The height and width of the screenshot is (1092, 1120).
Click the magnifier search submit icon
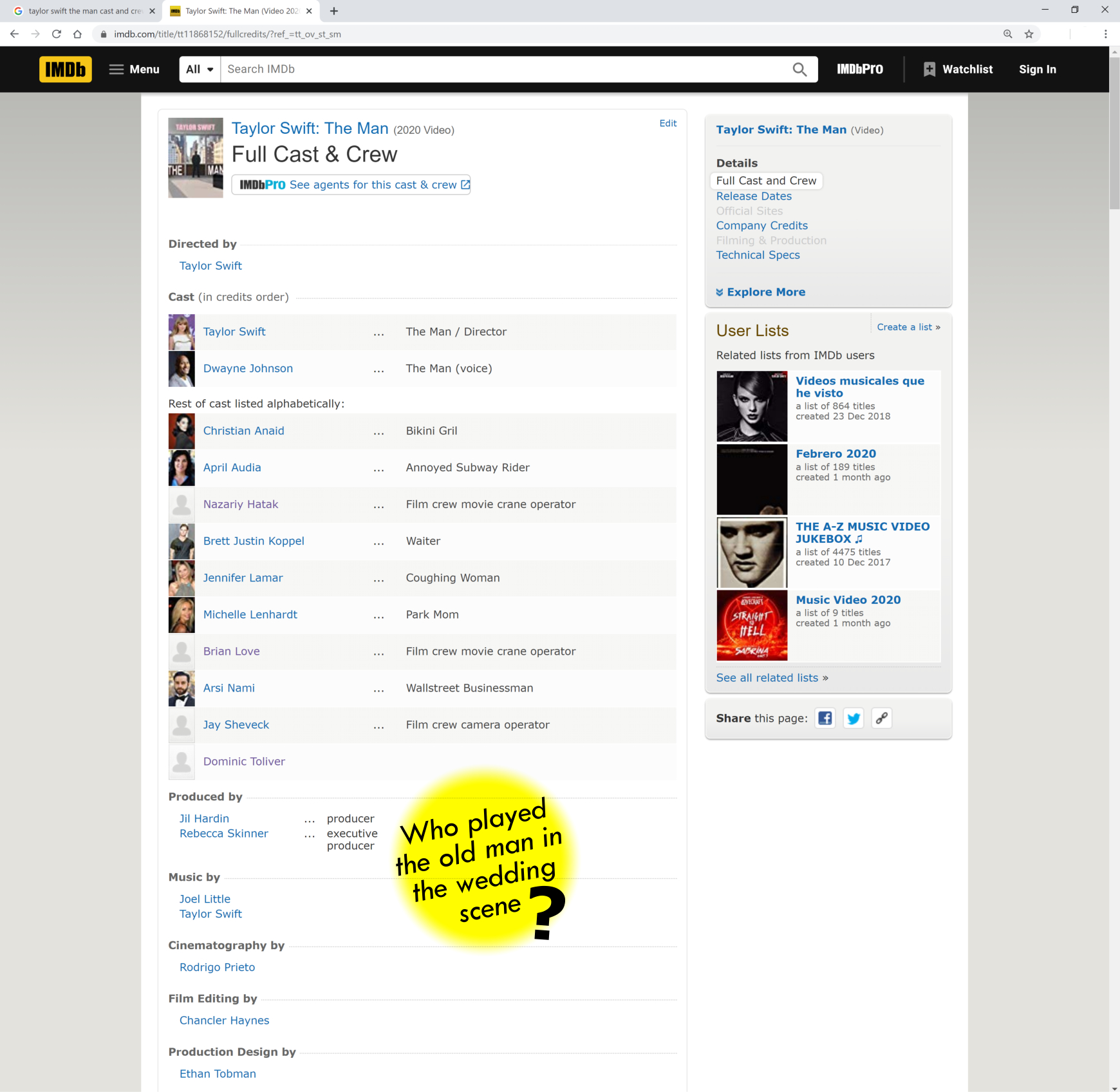coord(799,69)
